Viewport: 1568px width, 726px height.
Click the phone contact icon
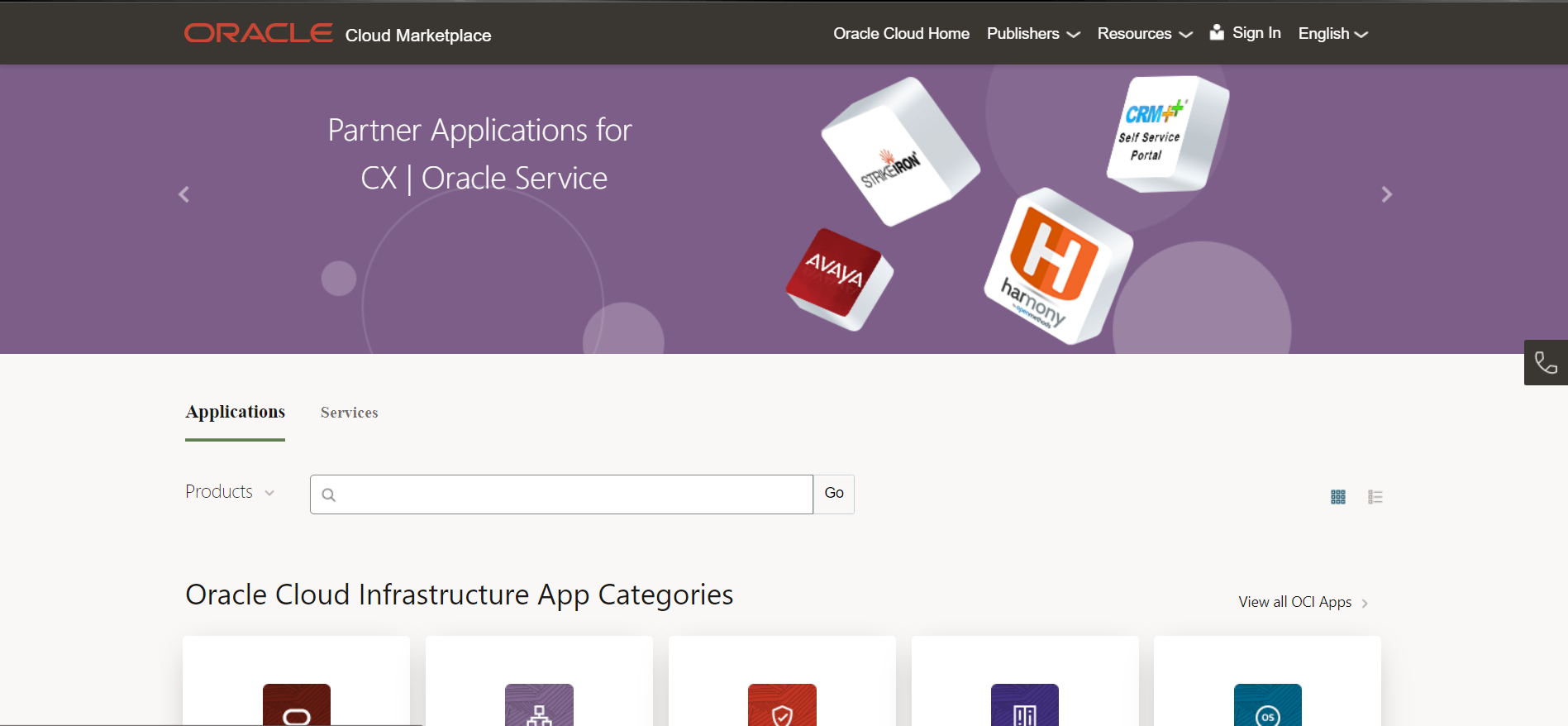click(1545, 362)
